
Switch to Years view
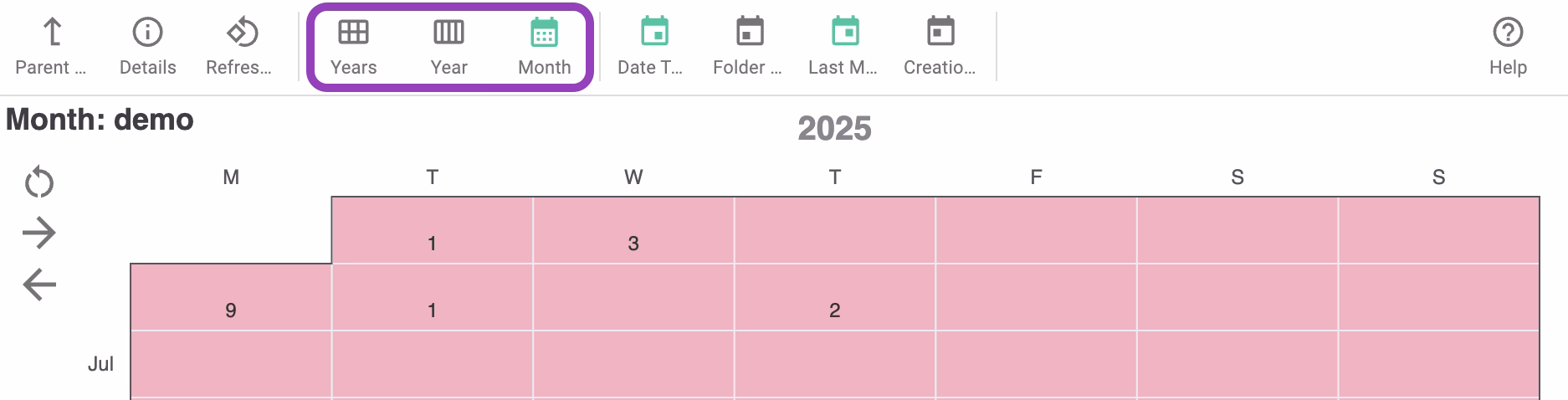[x=353, y=46]
